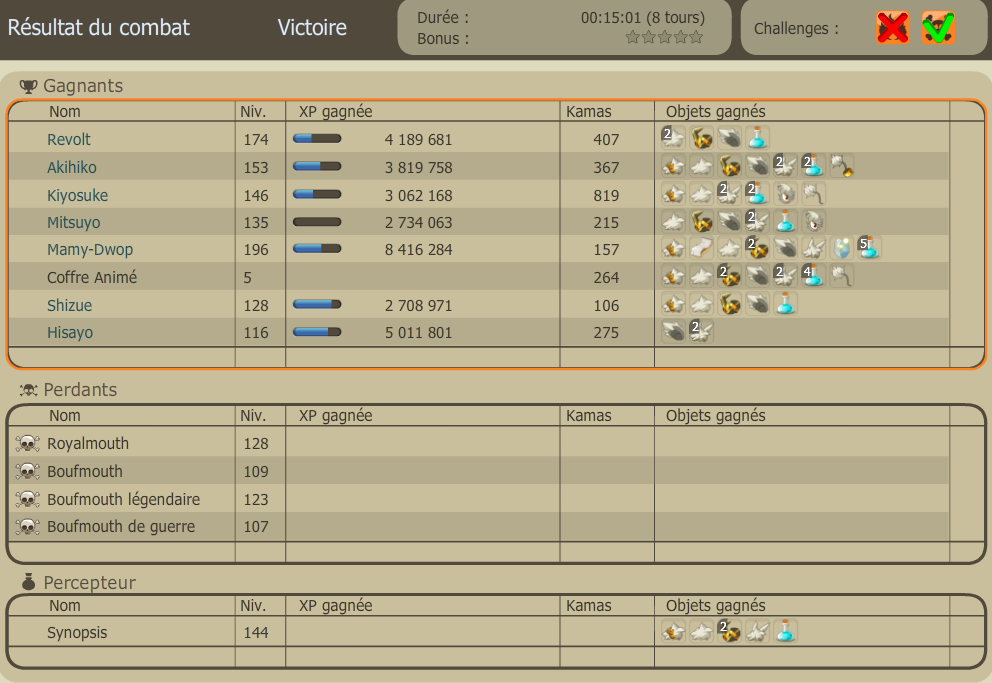Click the skull icon next to Boufmouth de guerre
Screen dimensions: 992x683
(28, 527)
